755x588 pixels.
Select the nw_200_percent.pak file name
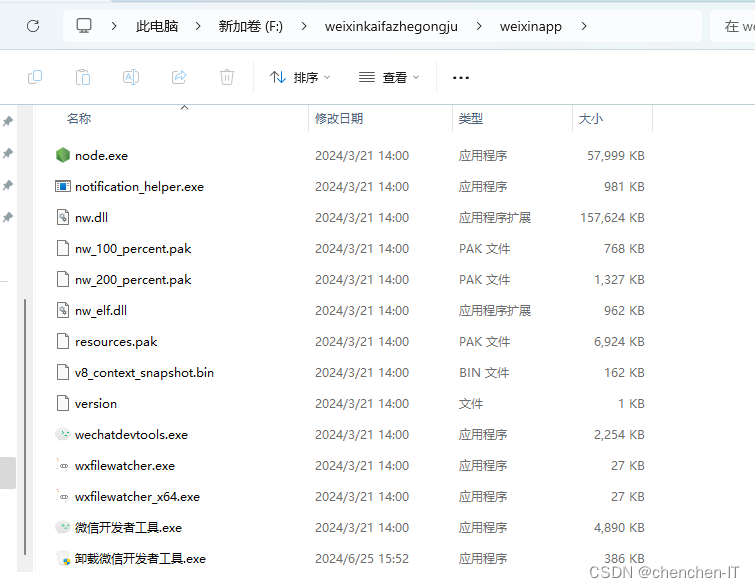point(133,279)
